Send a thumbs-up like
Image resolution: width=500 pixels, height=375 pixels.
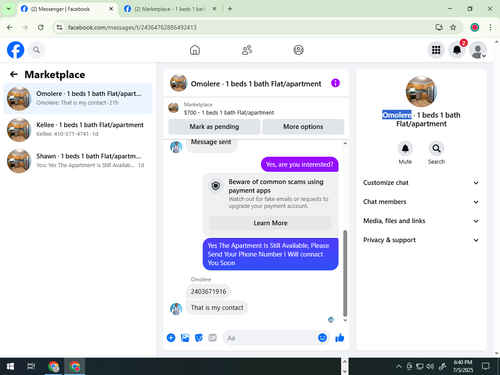pos(340,338)
